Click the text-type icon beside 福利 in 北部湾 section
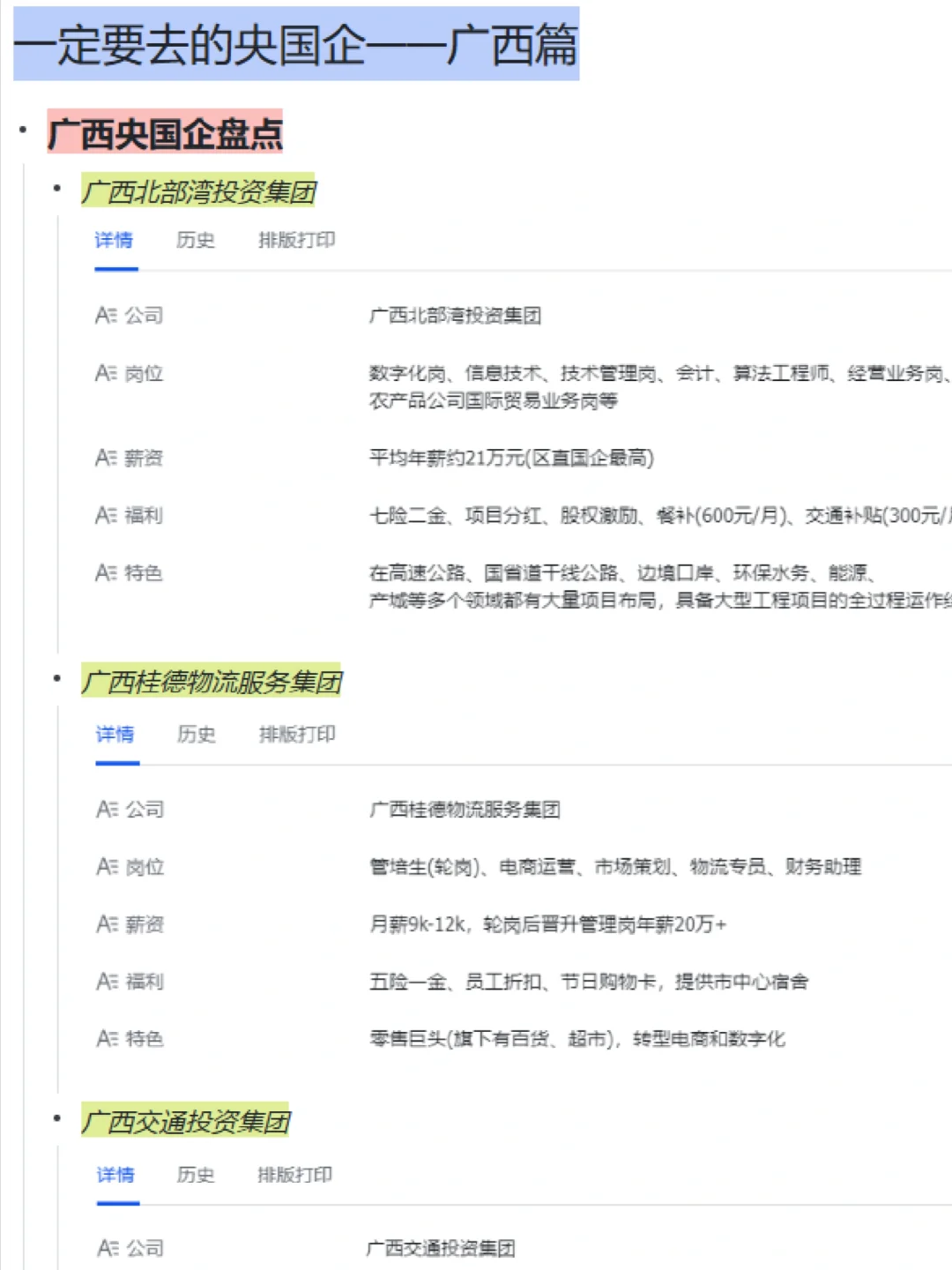952x1270 pixels. click(106, 515)
